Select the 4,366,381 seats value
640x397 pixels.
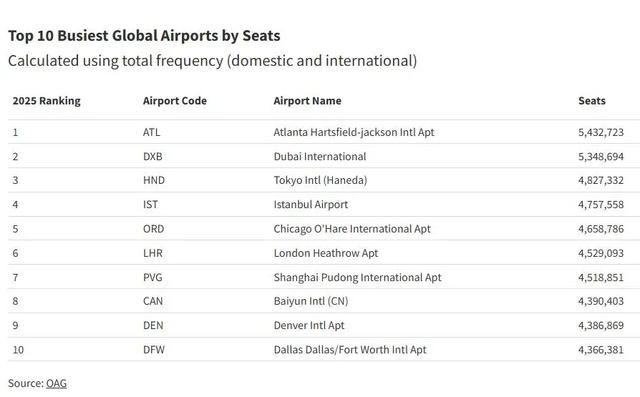point(601,350)
